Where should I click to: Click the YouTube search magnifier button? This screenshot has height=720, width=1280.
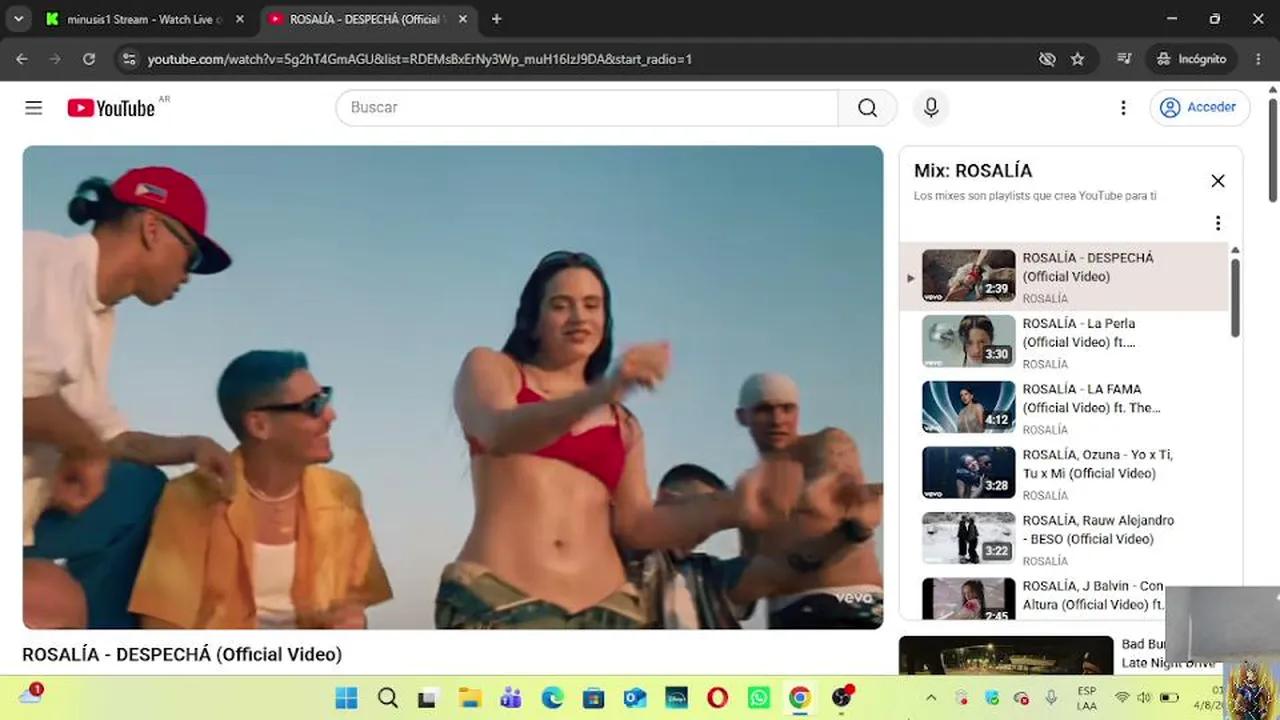click(867, 108)
